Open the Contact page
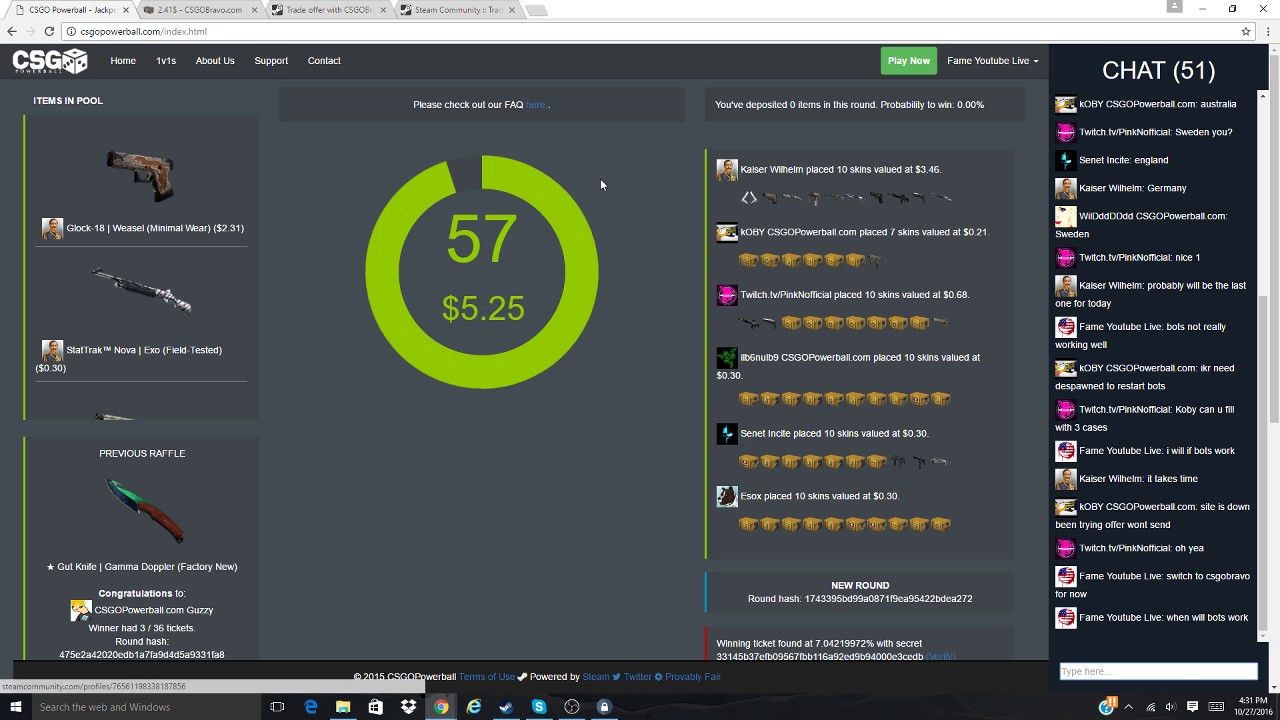This screenshot has height=720, width=1280. tap(324, 61)
